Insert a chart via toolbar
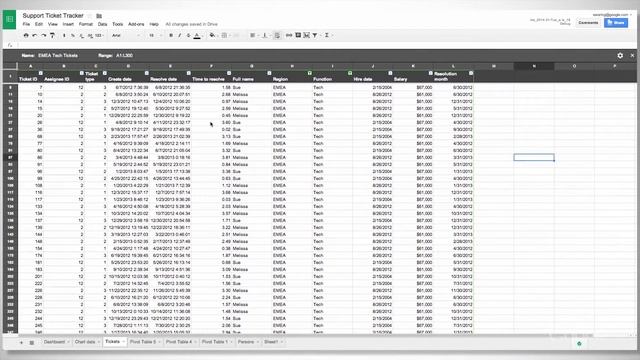 tap(307, 36)
